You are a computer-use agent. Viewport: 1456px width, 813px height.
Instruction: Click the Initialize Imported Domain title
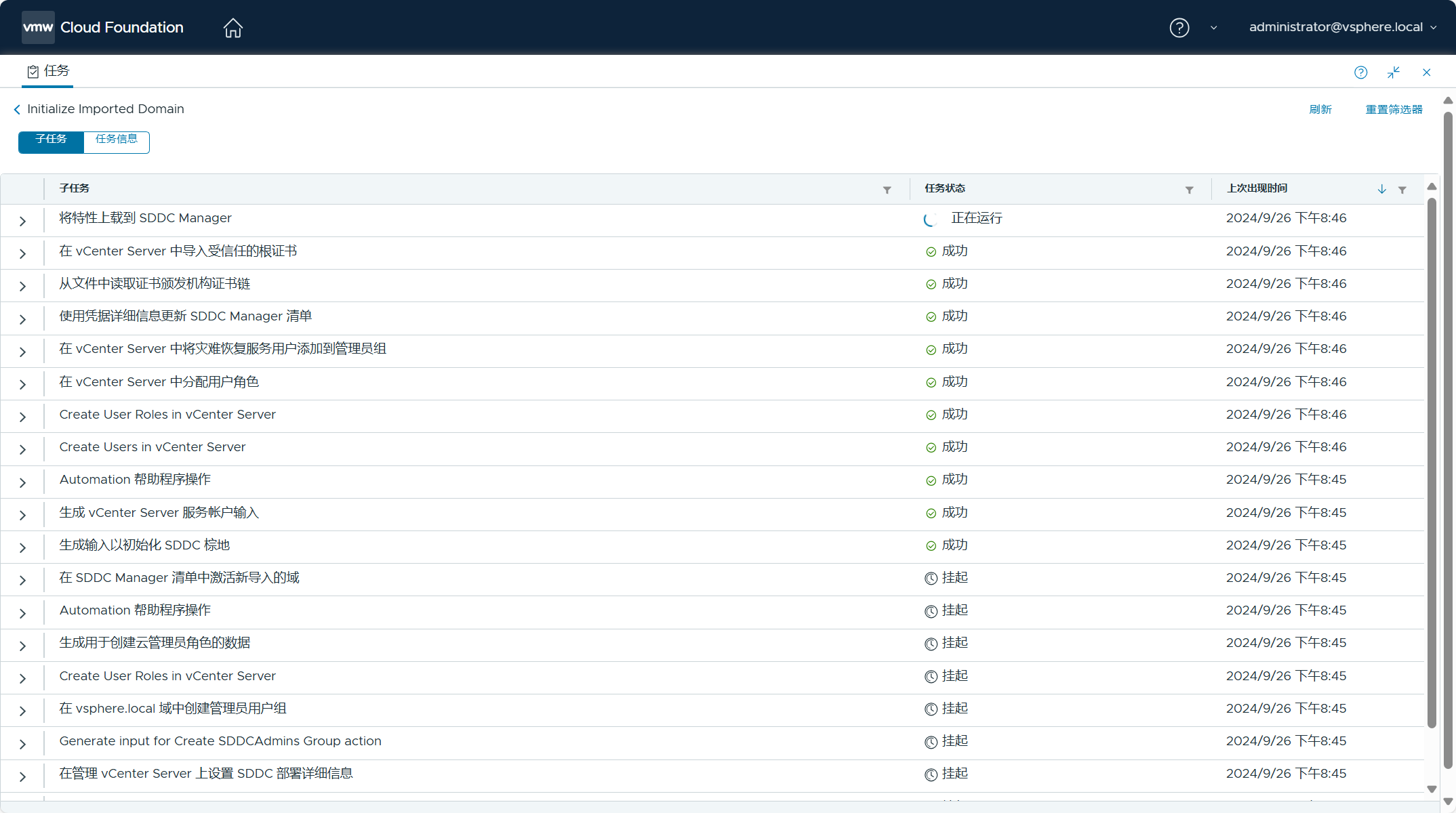[x=106, y=109]
